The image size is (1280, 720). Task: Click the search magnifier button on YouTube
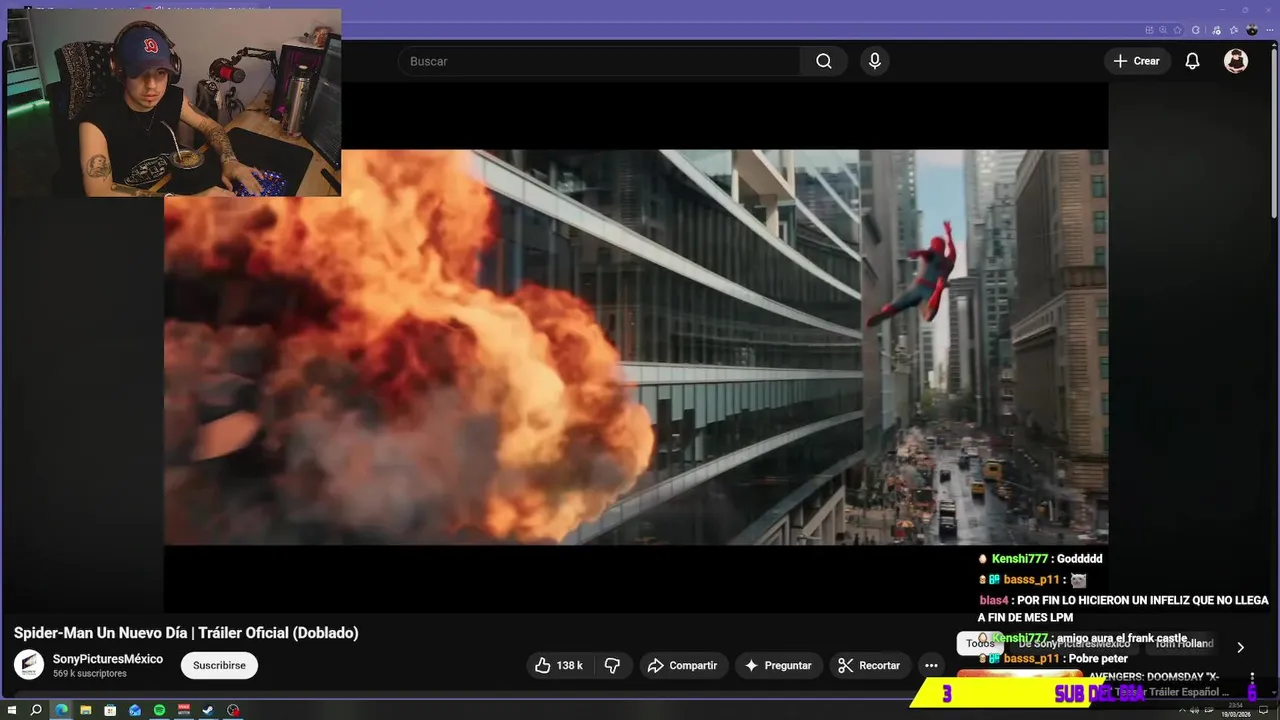pyautogui.click(x=824, y=61)
